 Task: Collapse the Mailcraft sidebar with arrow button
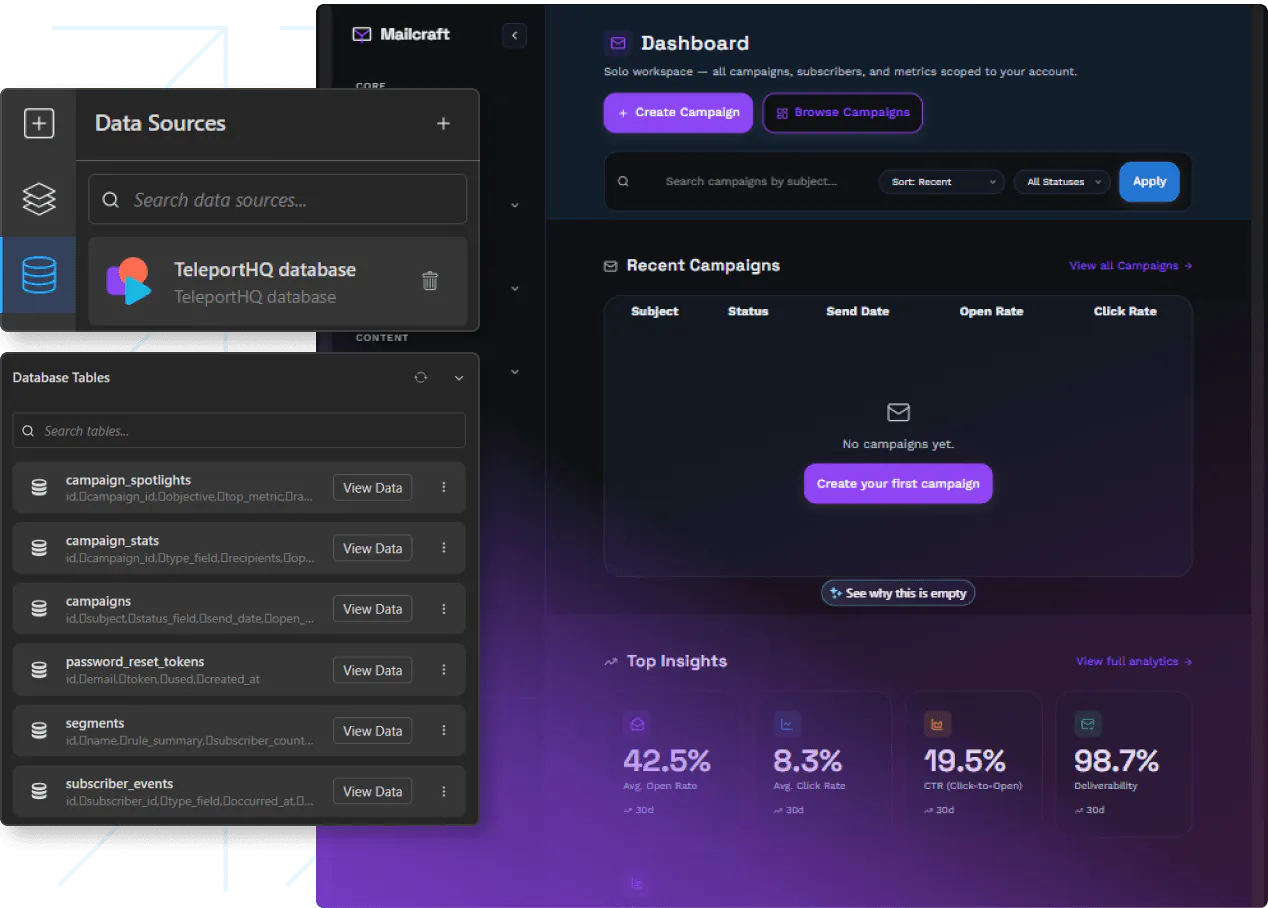[x=514, y=35]
